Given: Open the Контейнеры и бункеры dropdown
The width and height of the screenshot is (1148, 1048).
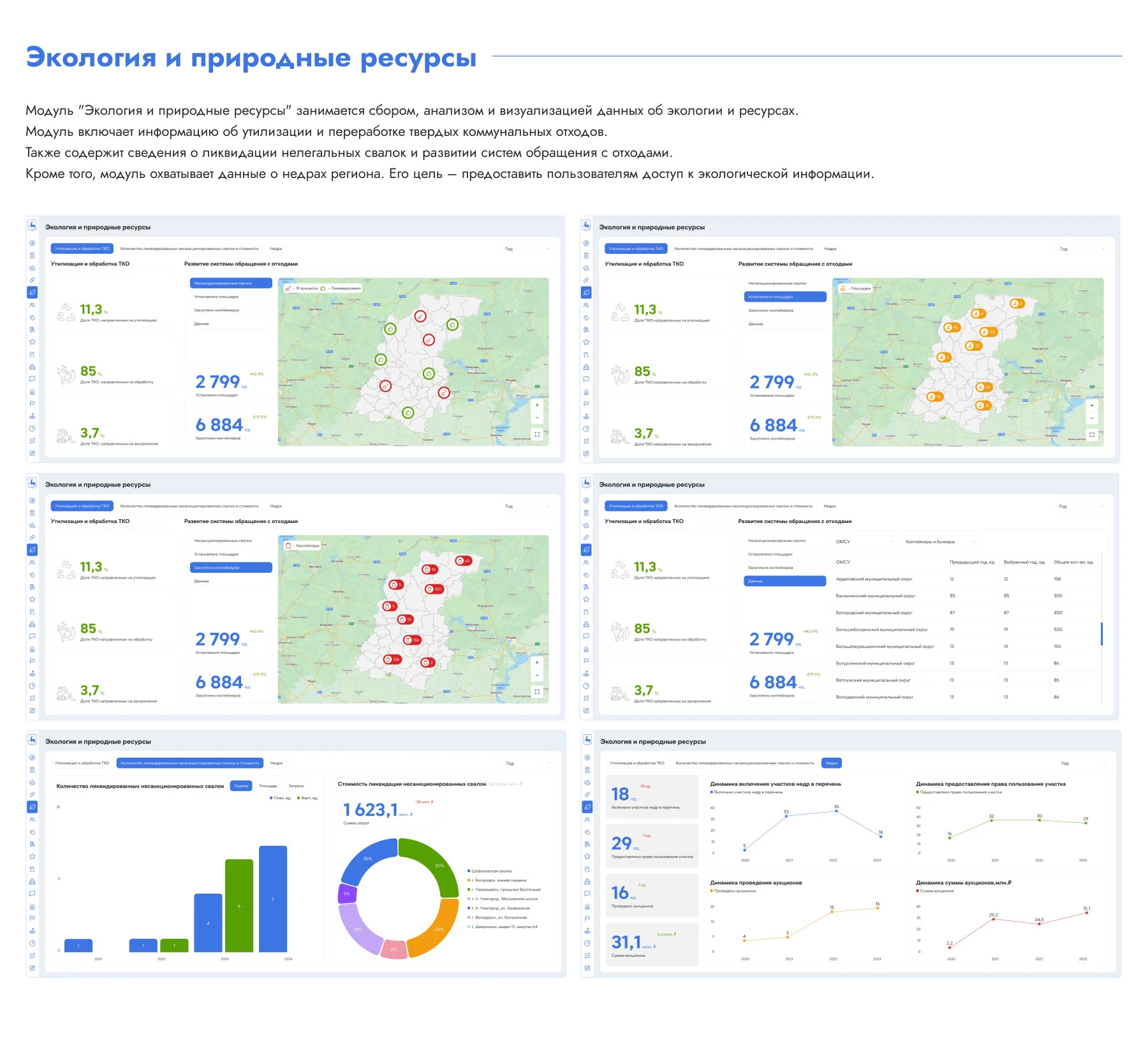Looking at the screenshot, I should click(940, 542).
